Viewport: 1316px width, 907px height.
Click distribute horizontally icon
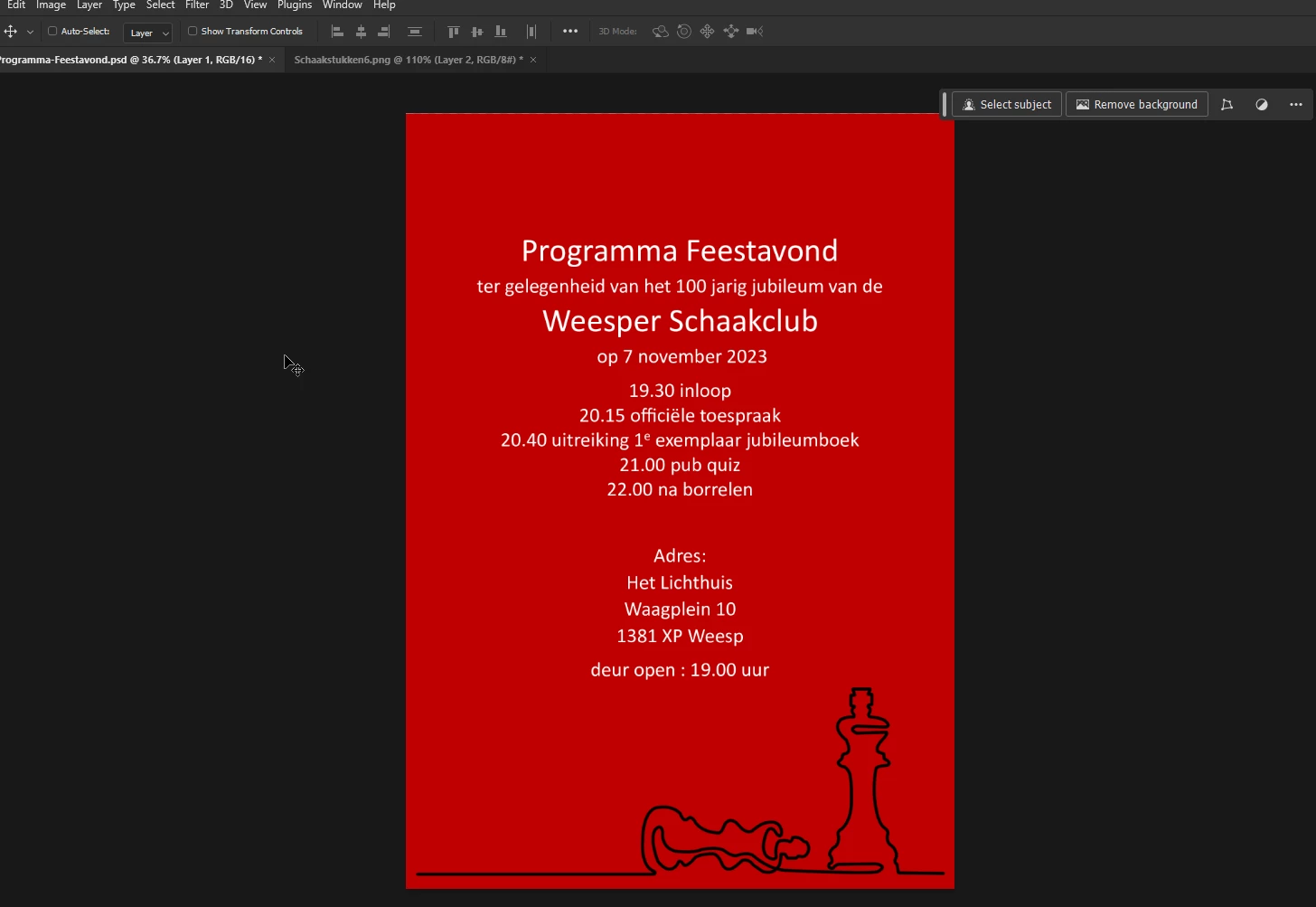point(531,32)
